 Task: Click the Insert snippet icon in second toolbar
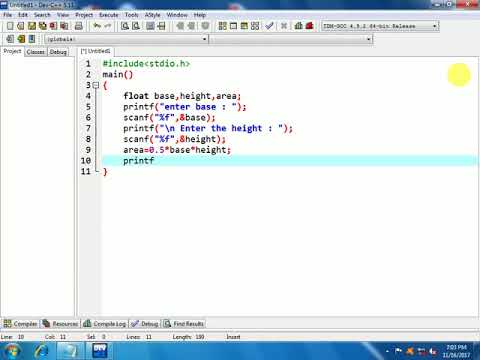pos(10,39)
